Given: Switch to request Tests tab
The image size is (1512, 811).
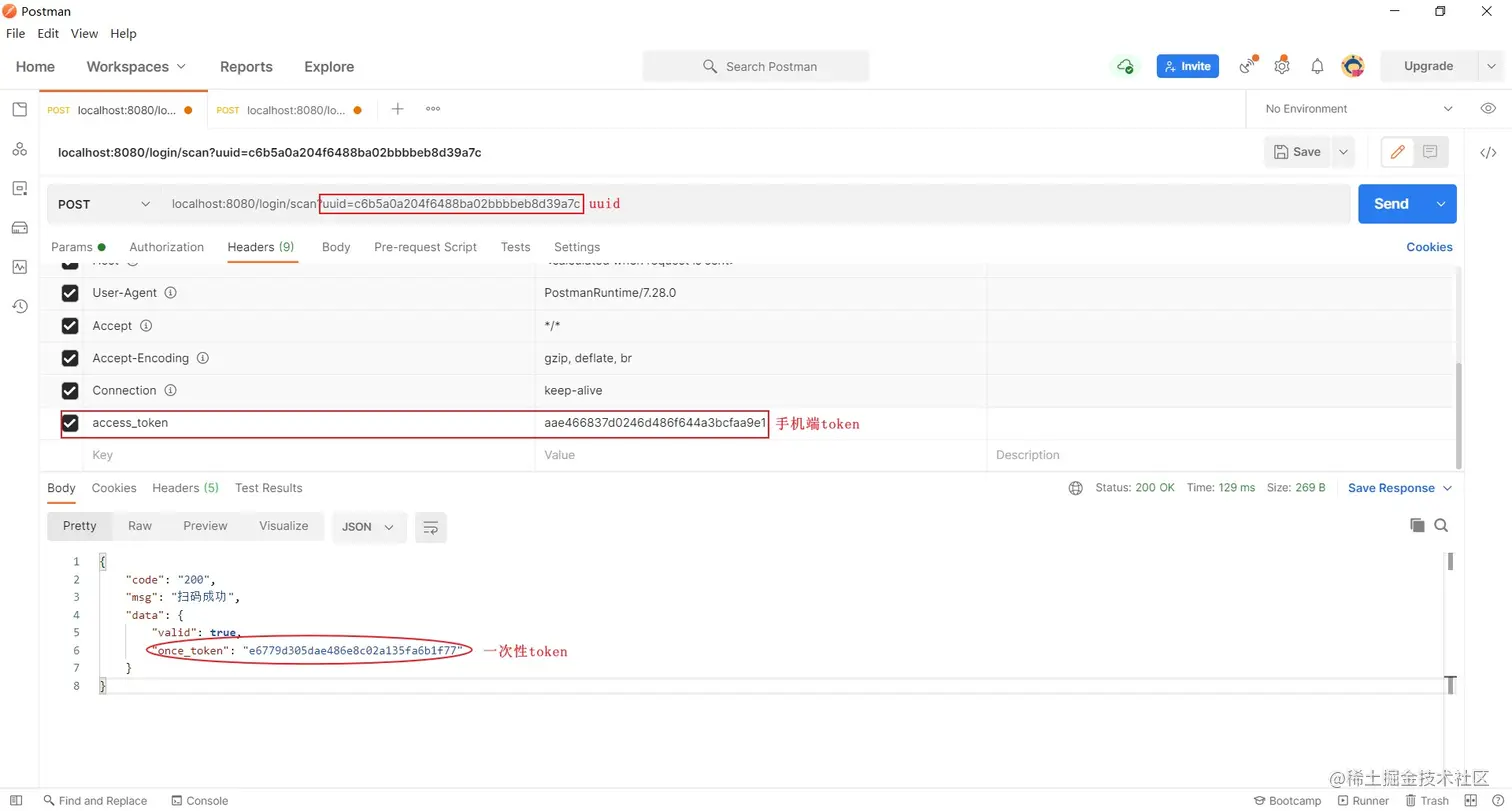Looking at the screenshot, I should click(516, 247).
